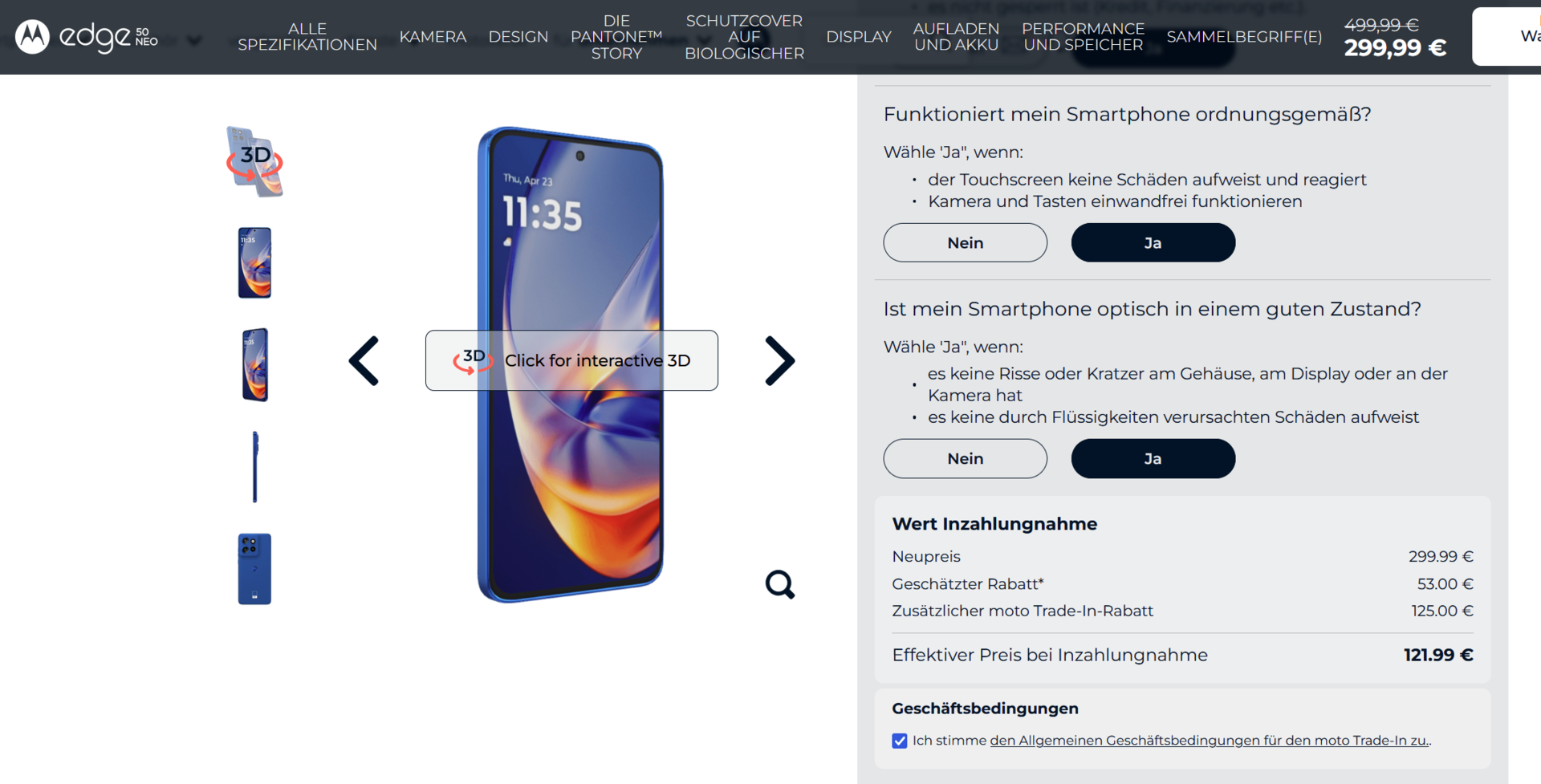This screenshot has width=1541, height=784.
Task: Zoom image with the magnifier icon
Action: pyautogui.click(x=779, y=584)
